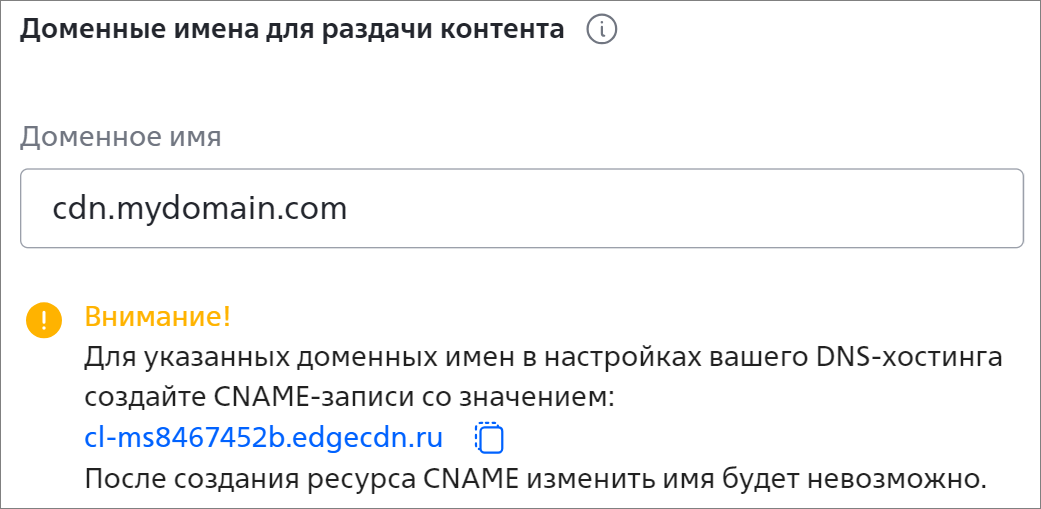Place cursor on cdn.mydomain.com text
Screen dimensions: 1041x509
click(200, 210)
